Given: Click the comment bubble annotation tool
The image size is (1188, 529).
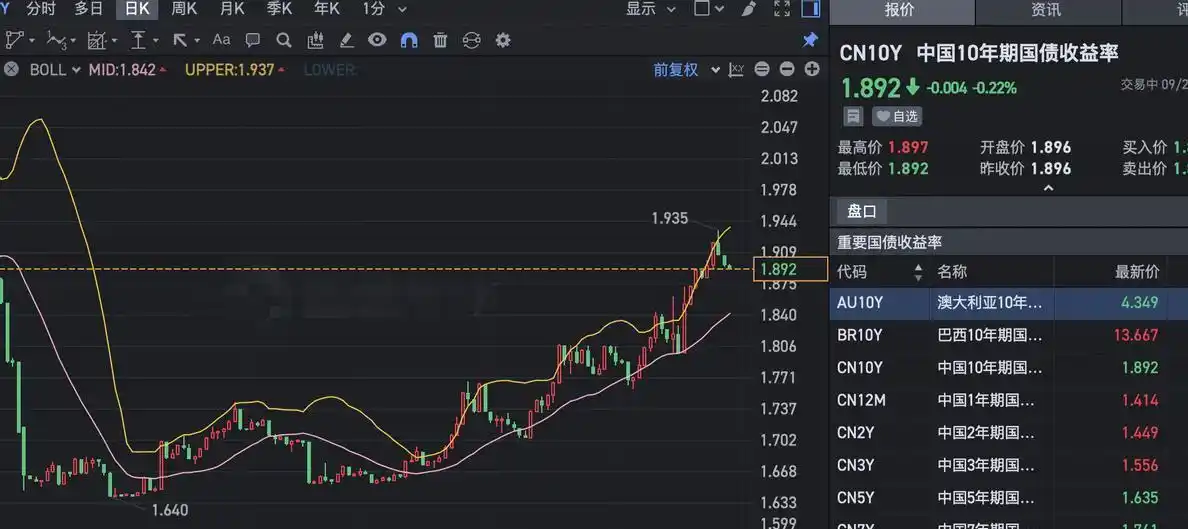Looking at the screenshot, I should 253,40.
